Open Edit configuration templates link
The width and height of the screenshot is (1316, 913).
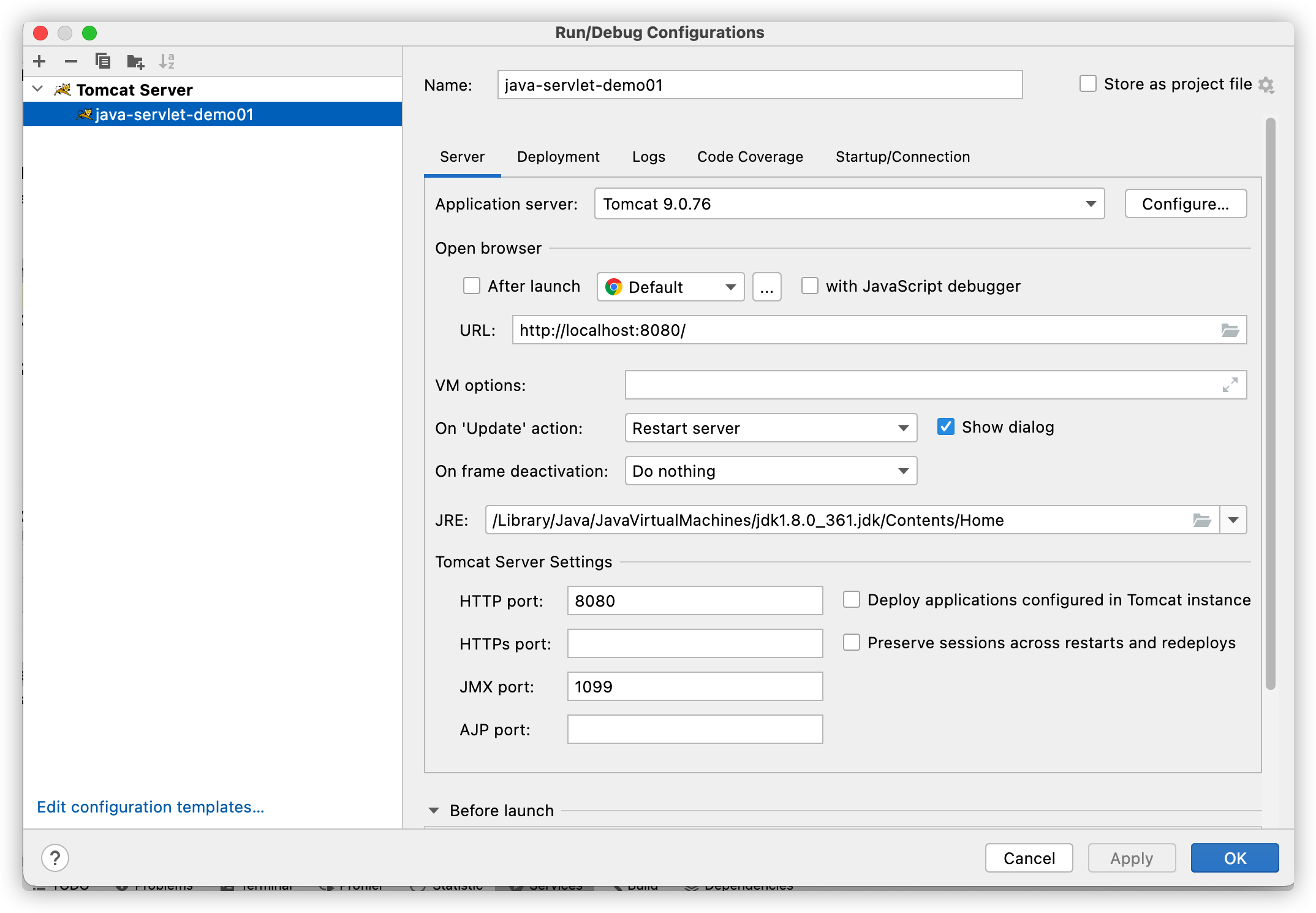[x=151, y=807]
